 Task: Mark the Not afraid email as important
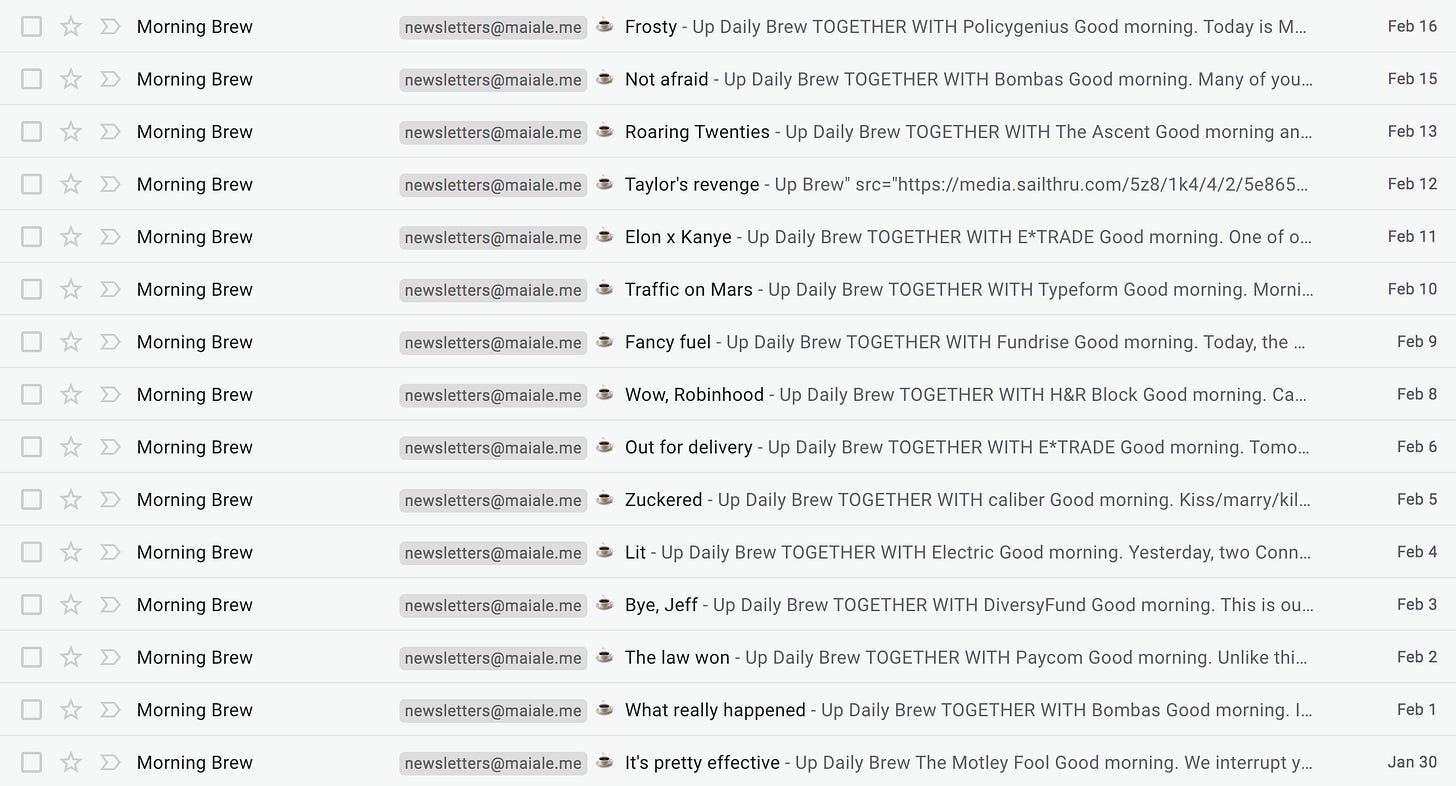[x=110, y=79]
